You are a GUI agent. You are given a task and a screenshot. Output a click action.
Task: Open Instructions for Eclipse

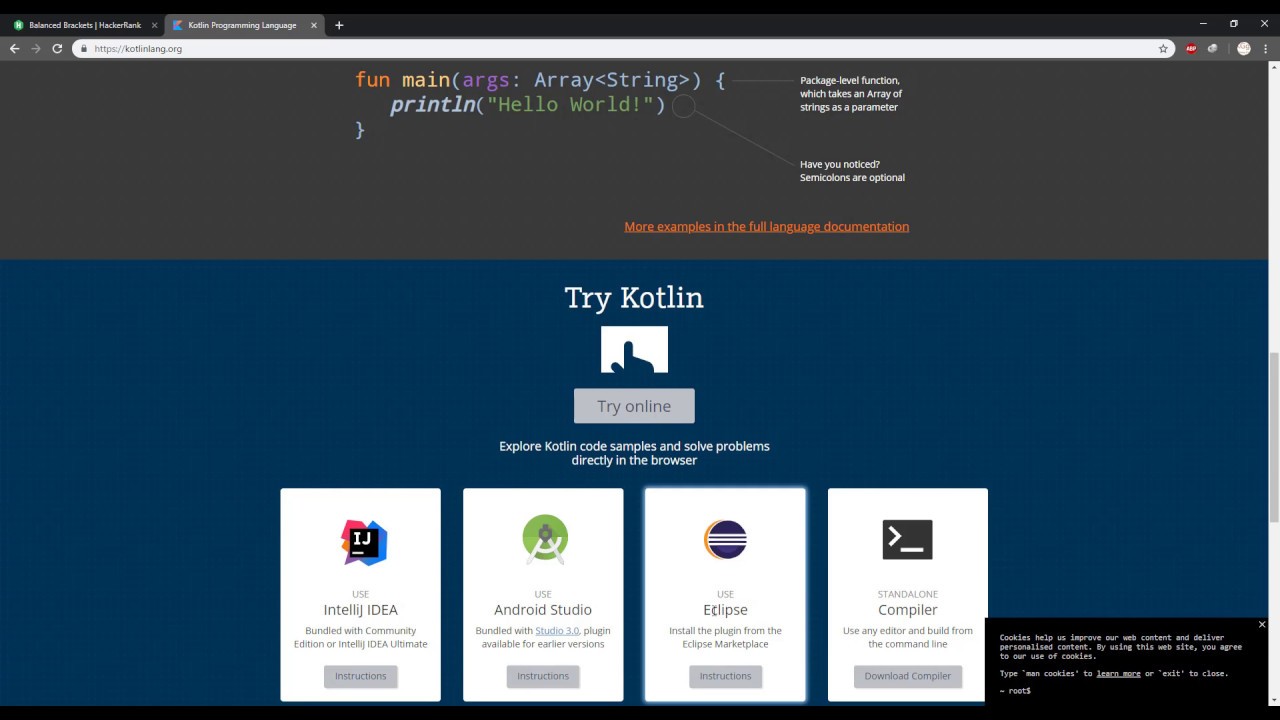coord(725,676)
